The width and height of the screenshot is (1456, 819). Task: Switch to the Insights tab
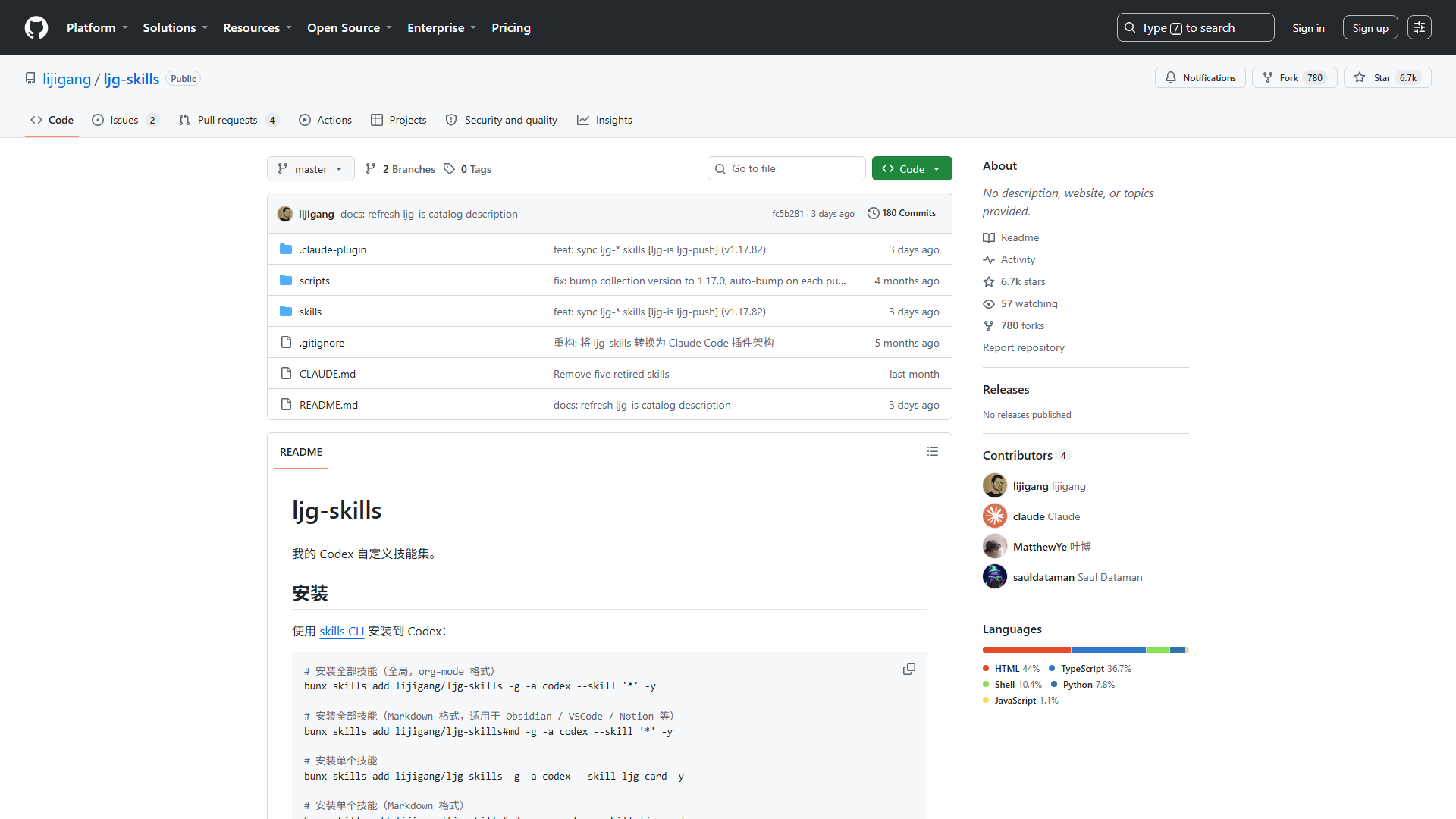(604, 120)
